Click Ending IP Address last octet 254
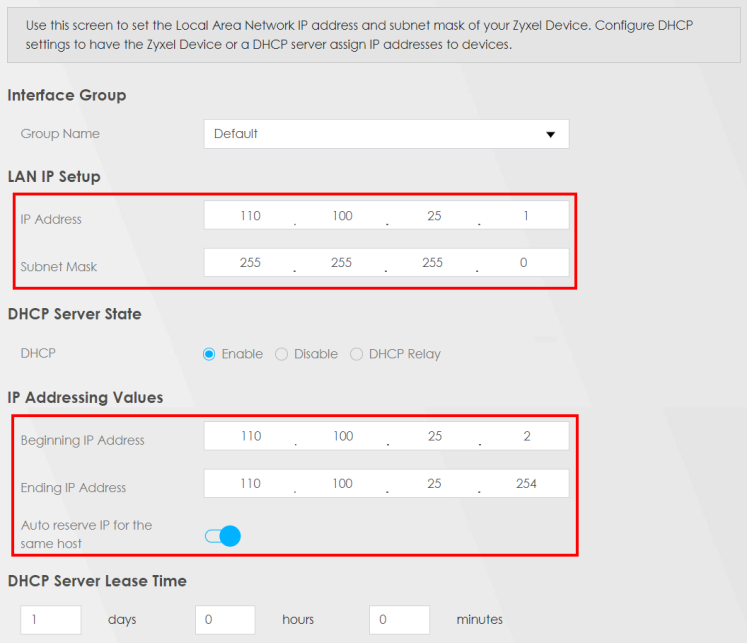747x643 pixels. pyautogui.click(x=526, y=483)
